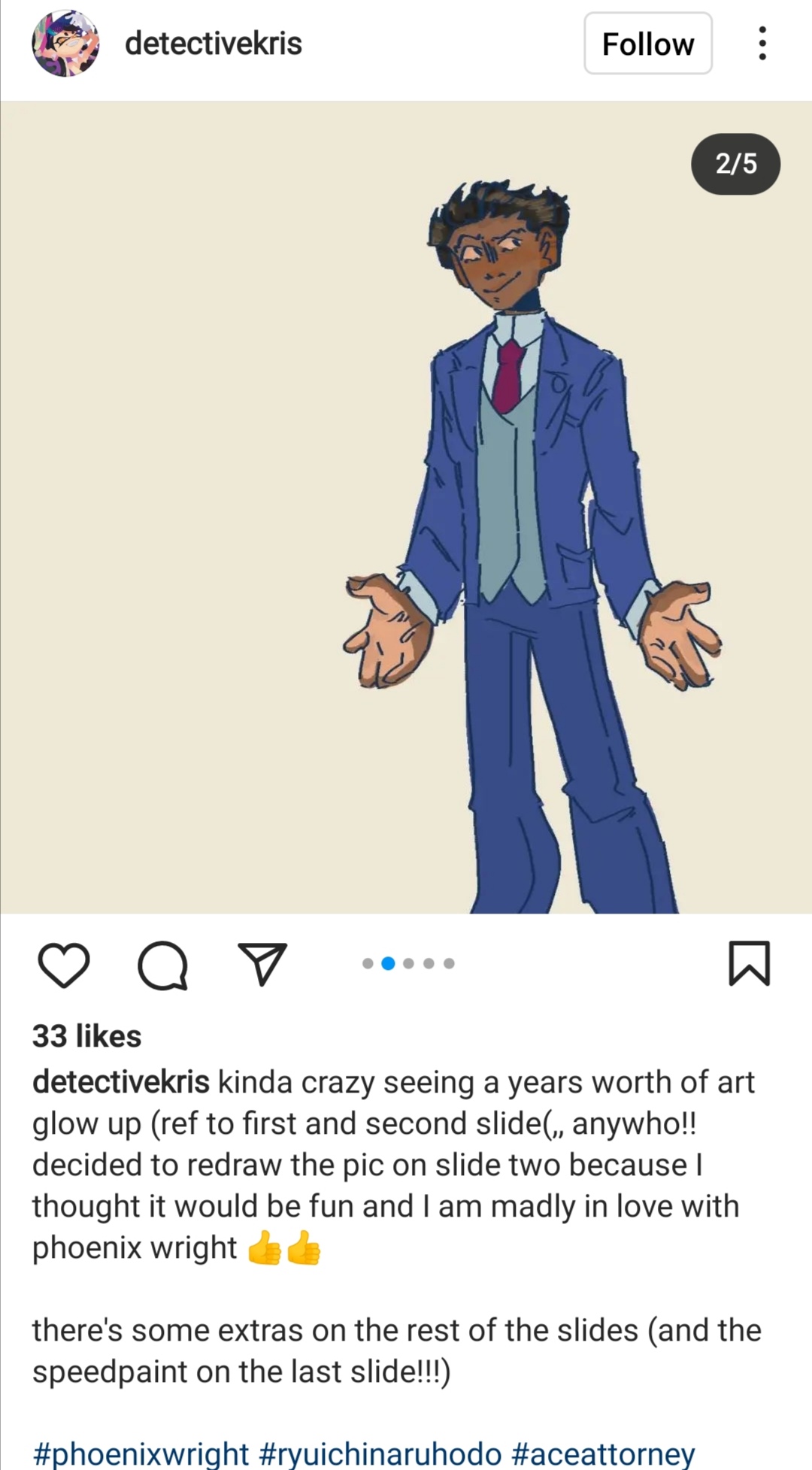Go to last carousel slide dot
The height and width of the screenshot is (1470, 812).
coord(449,963)
